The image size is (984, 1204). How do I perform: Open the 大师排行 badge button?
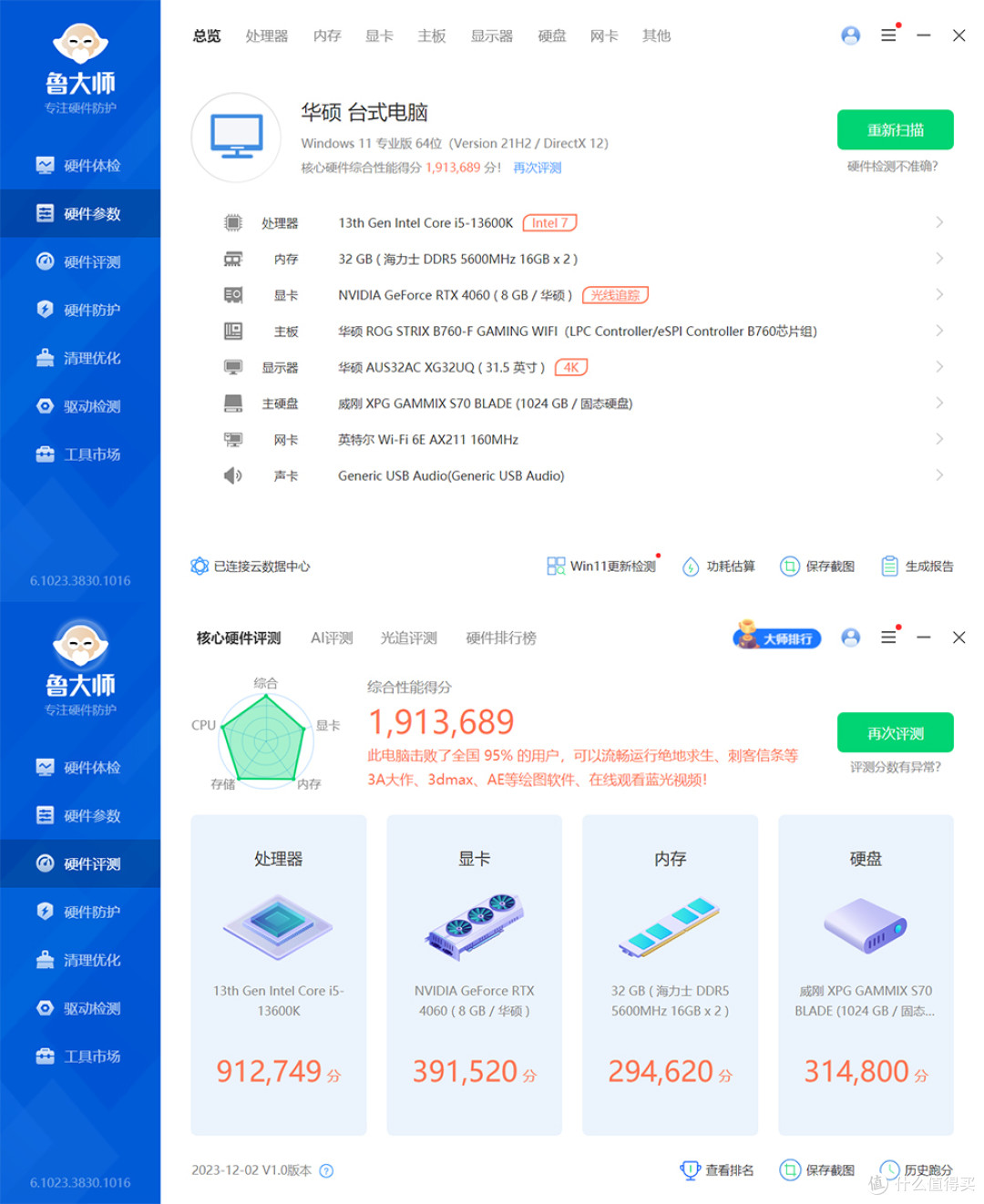pyautogui.click(x=777, y=638)
